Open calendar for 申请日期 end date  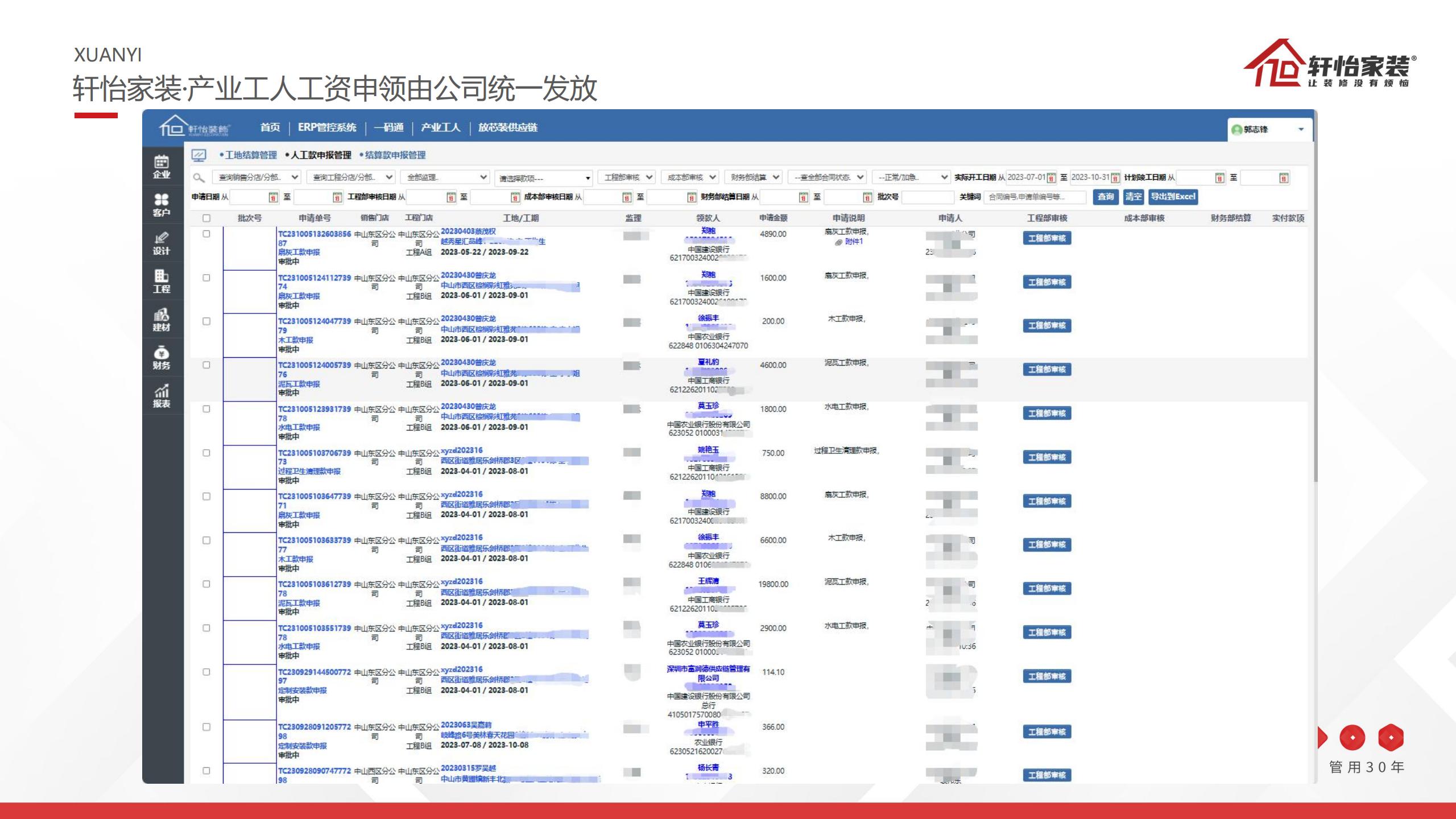(337, 197)
